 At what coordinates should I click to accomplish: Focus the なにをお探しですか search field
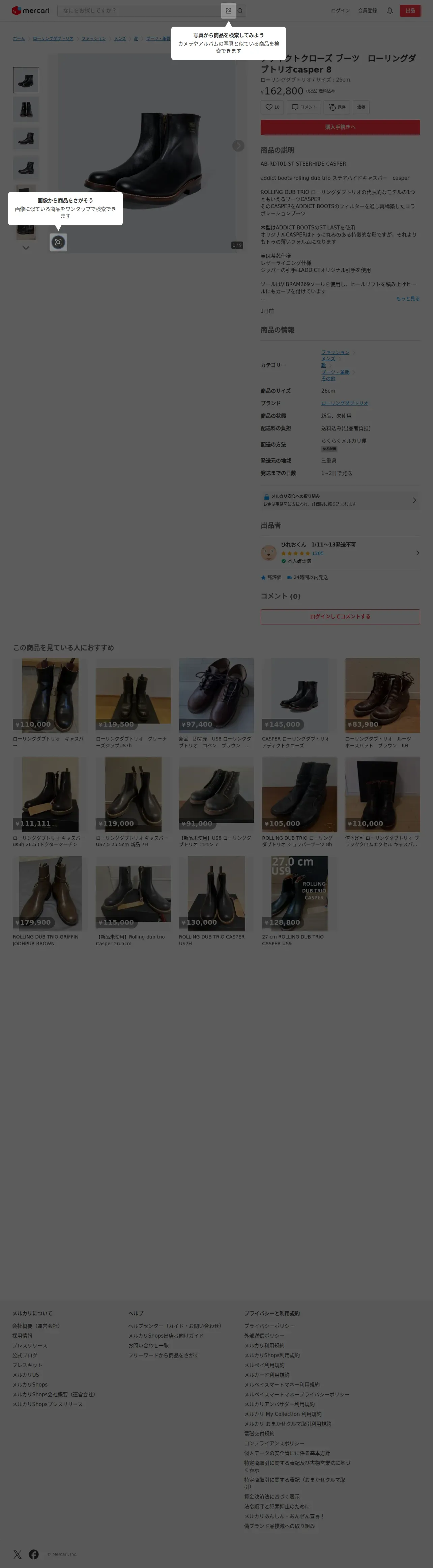tap(140, 10)
